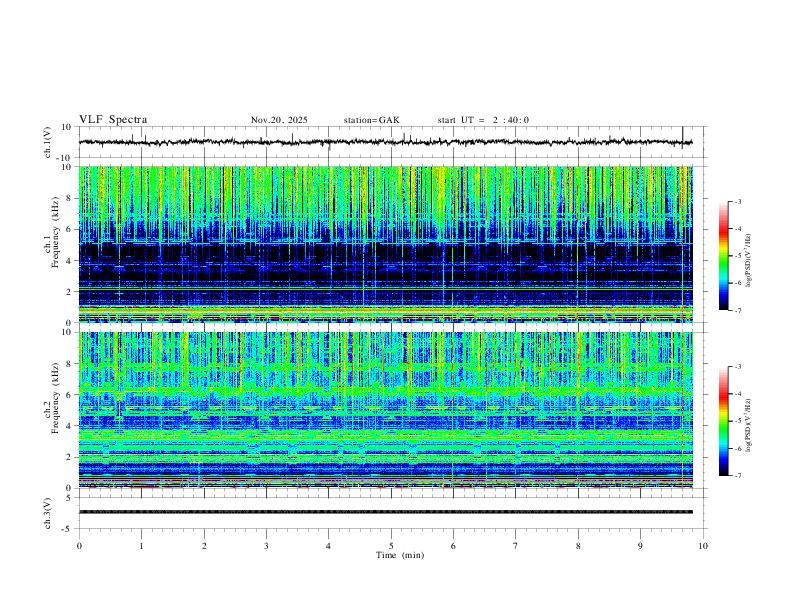The height and width of the screenshot is (612, 792).
Task: Click time axis tick label '9'
Action: 640,546
